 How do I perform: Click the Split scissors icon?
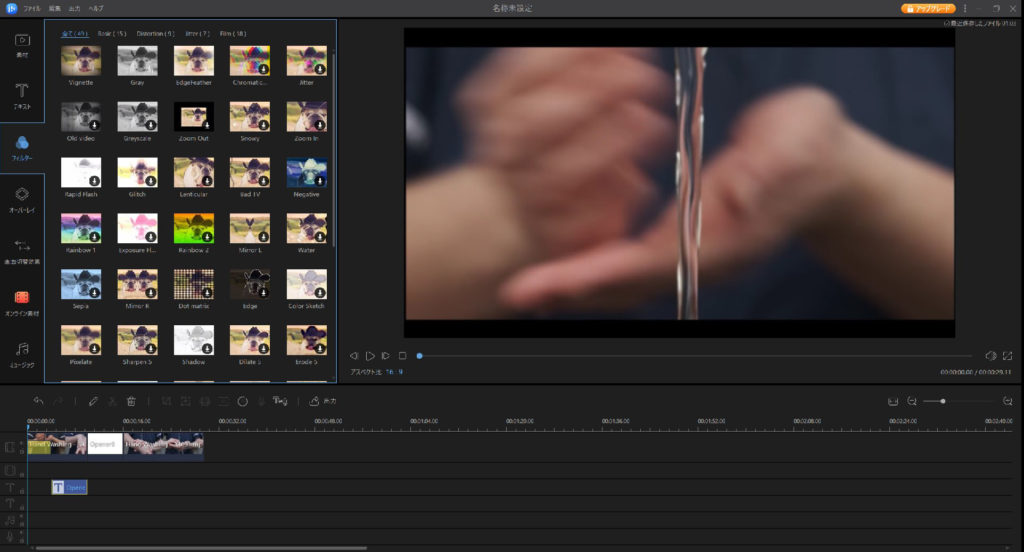[x=112, y=401]
